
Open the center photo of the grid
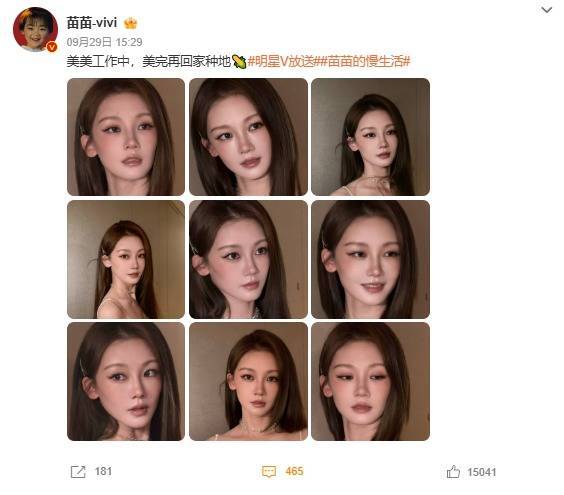coord(248,259)
